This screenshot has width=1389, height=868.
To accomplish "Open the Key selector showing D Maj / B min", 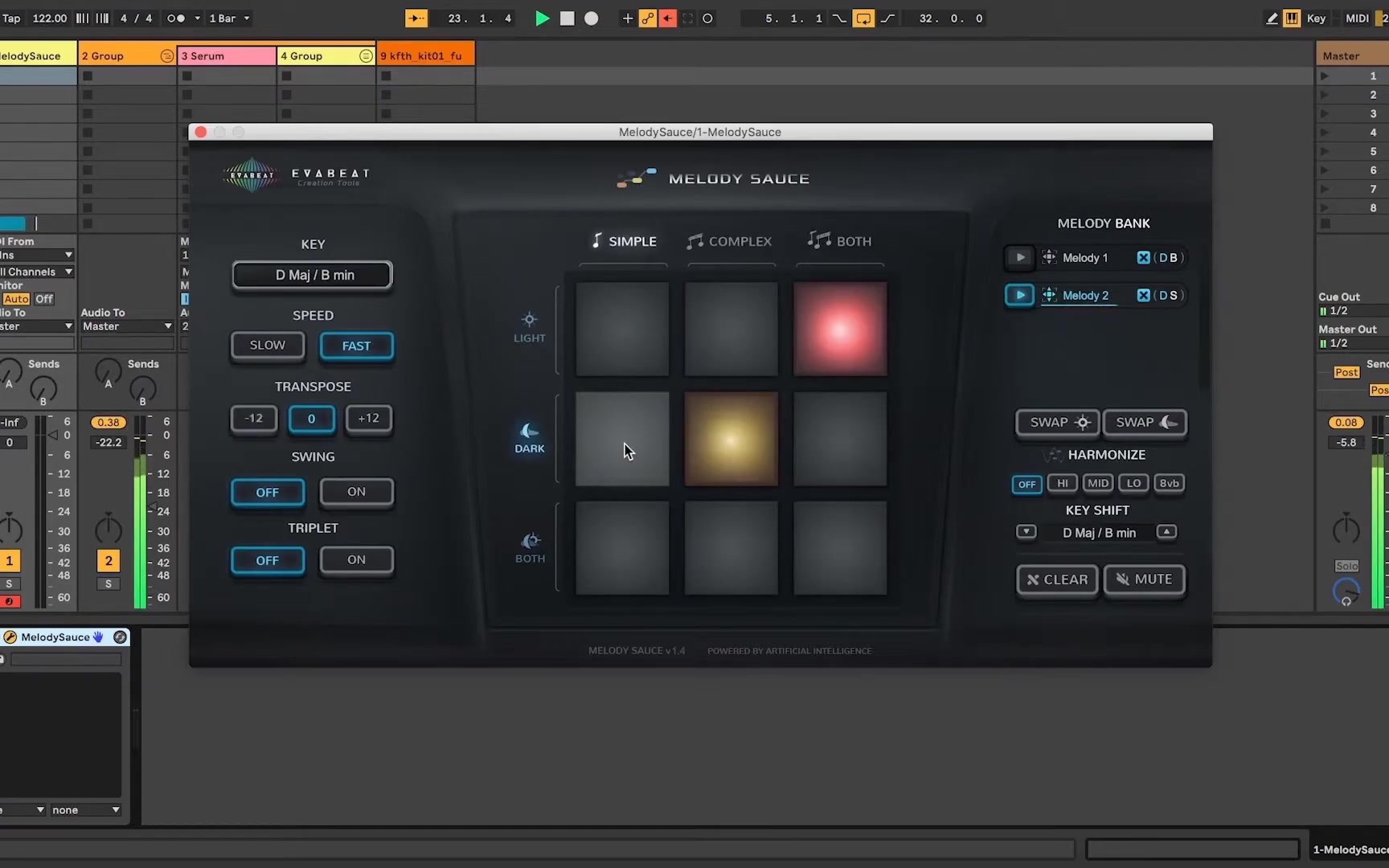I will (313, 275).
